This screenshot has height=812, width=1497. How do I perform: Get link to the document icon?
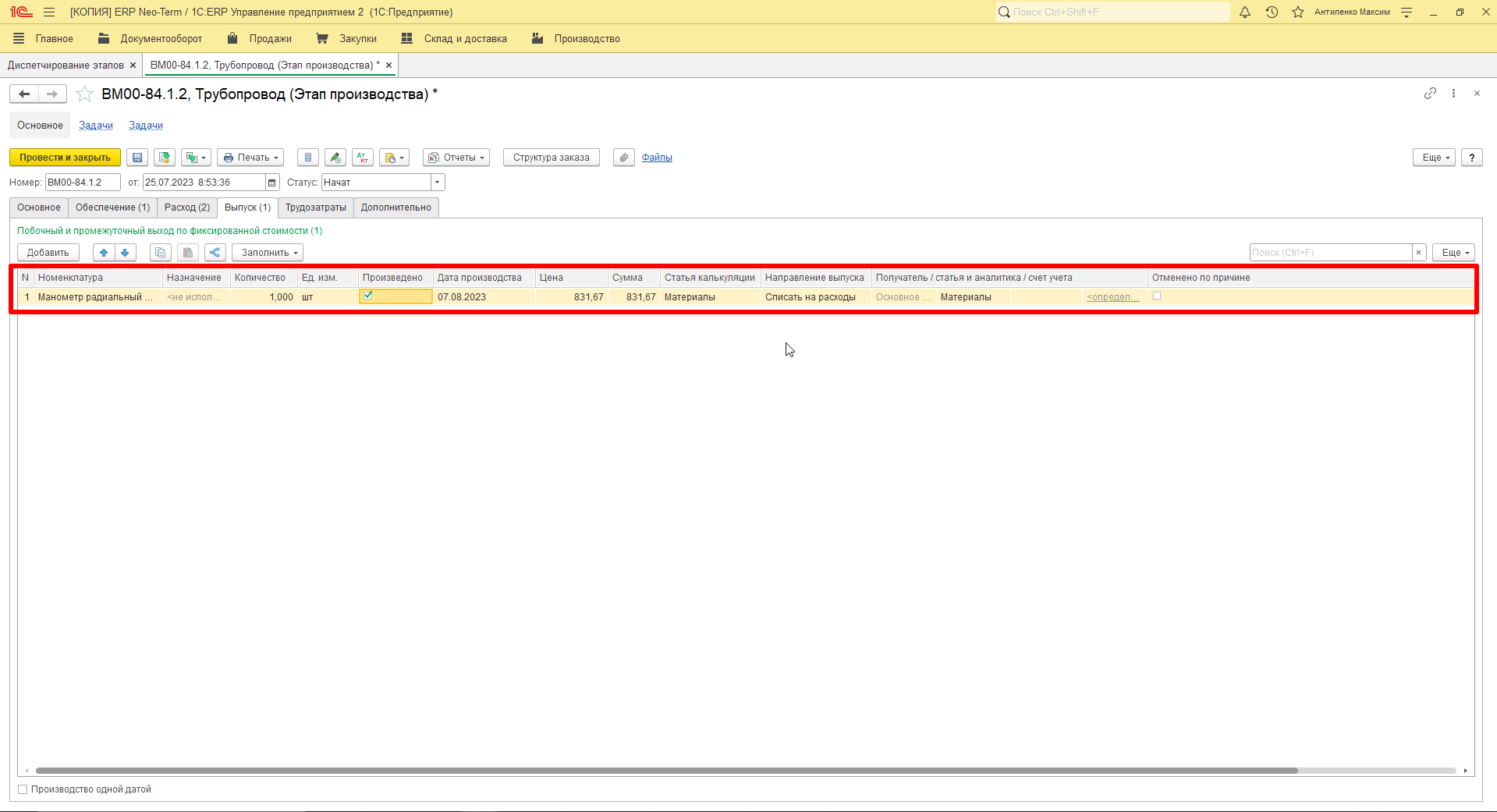(1430, 94)
